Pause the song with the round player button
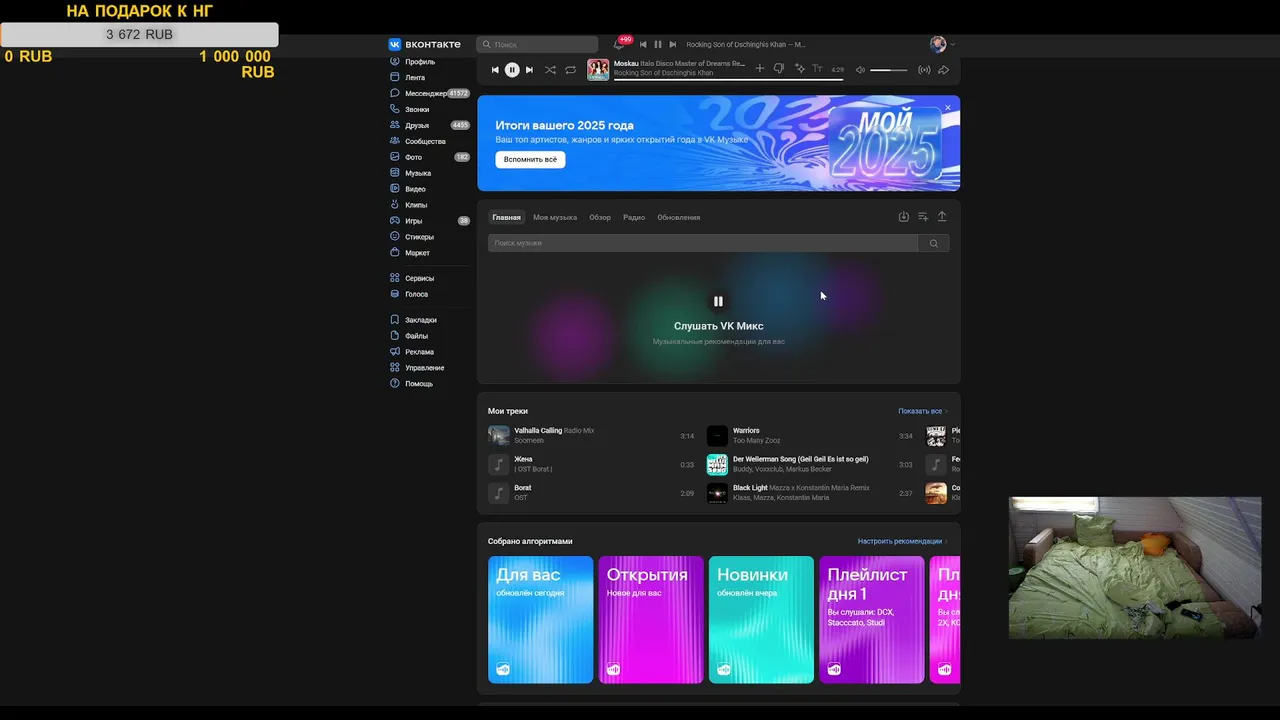 click(x=512, y=70)
